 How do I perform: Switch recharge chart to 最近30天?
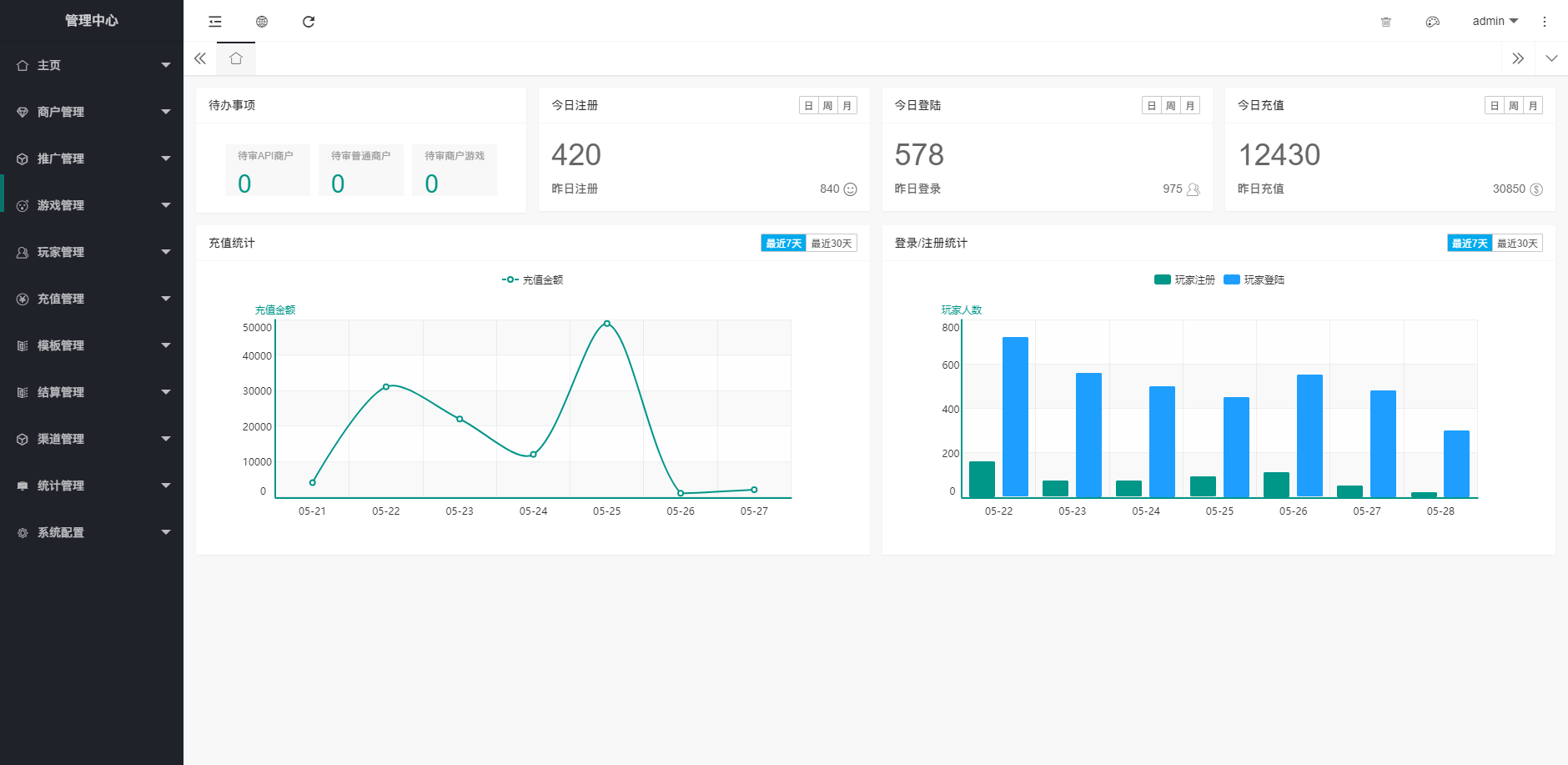point(832,244)
